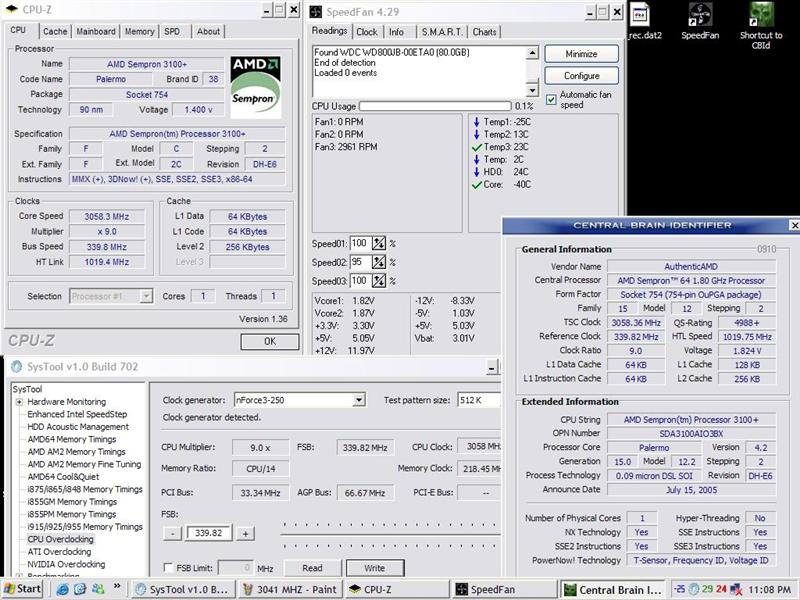Click the AMD Sempron logo in CPU-Z
This screenshot has width=800, height=600.
coord(255,87)
